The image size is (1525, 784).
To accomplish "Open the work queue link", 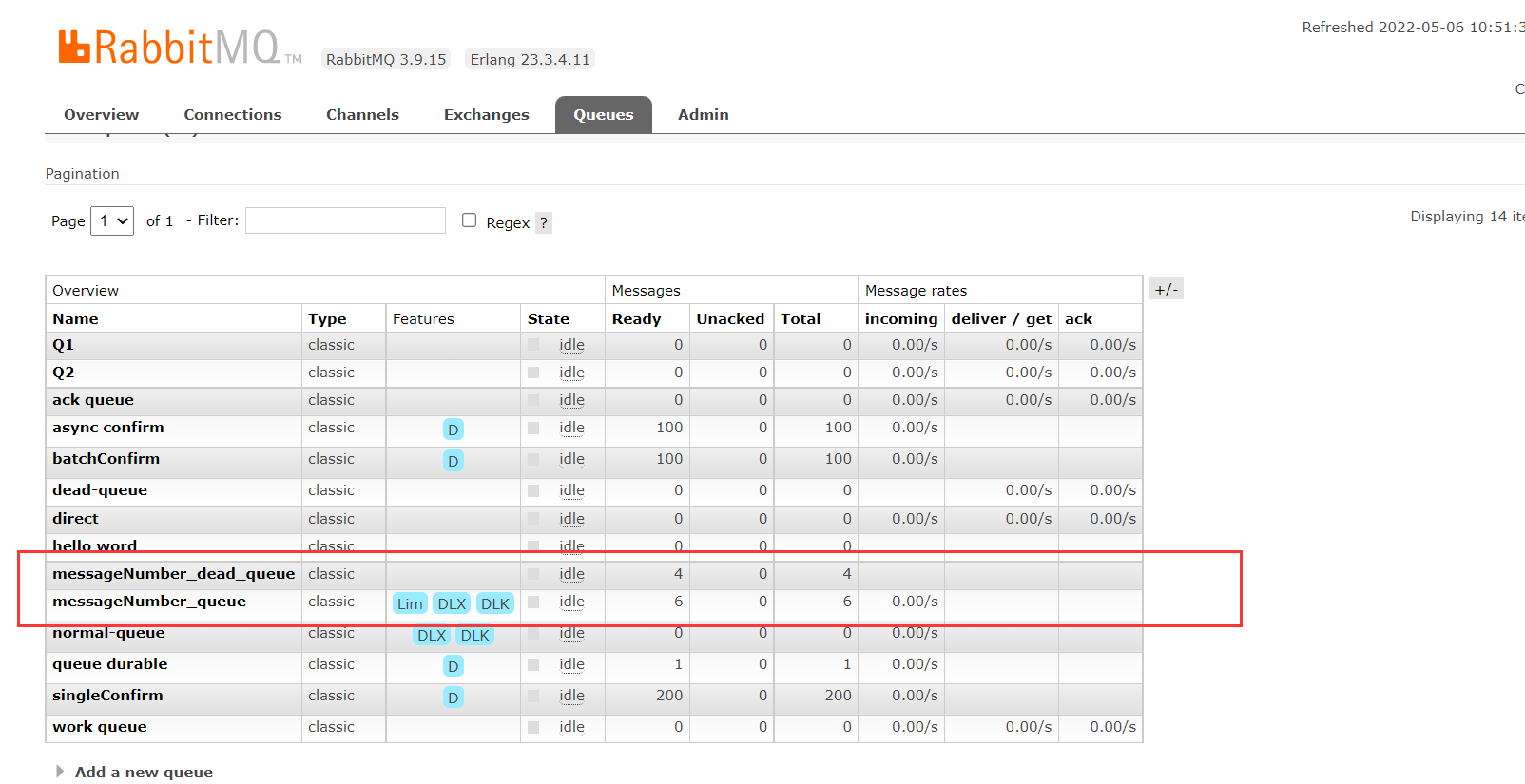I will click(100, 727).
